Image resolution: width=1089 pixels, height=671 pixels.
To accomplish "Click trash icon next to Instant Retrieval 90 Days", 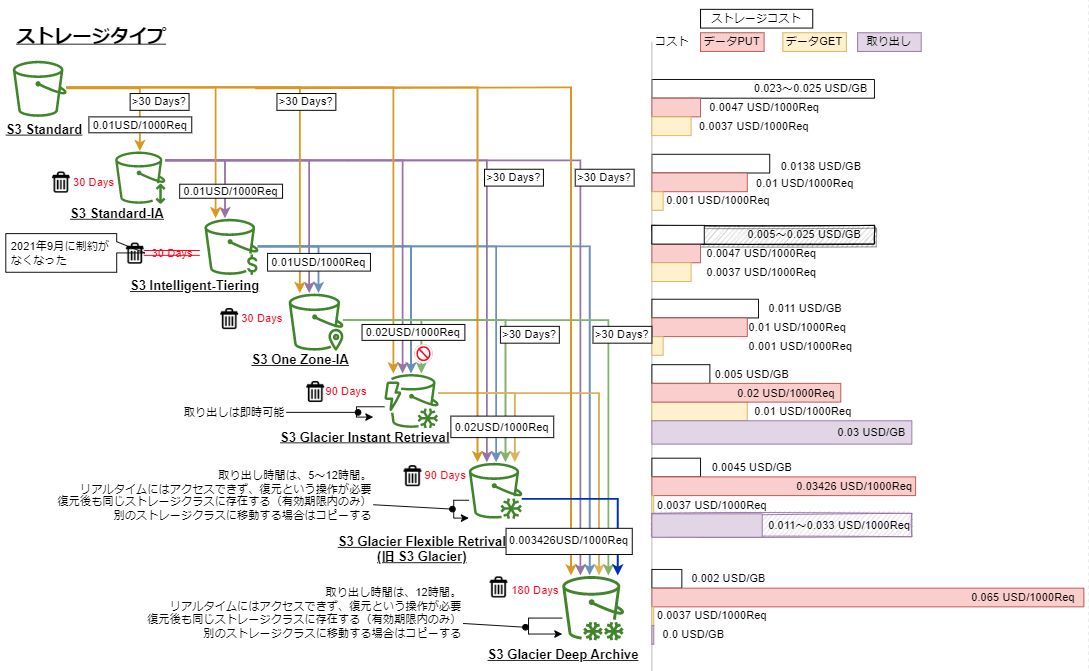I will pyautogui.click(x=315, y=391).
